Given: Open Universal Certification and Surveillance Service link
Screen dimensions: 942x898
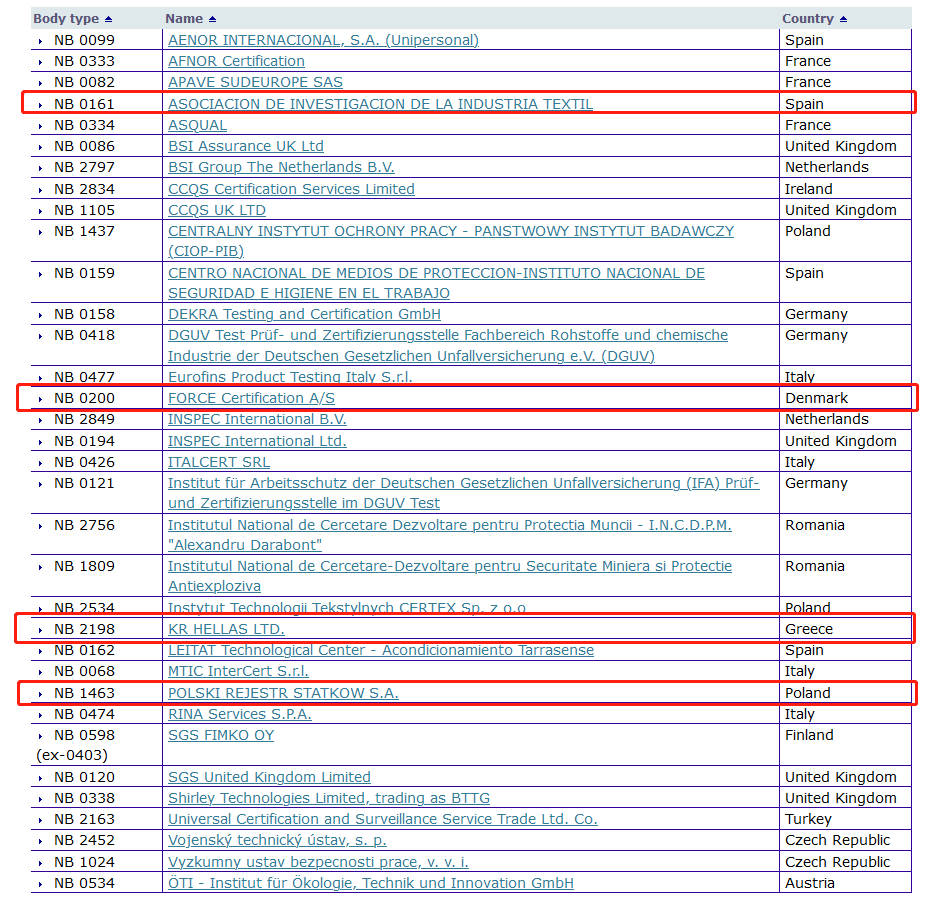Looking at the screenshot, I should (x=383, y=819).
